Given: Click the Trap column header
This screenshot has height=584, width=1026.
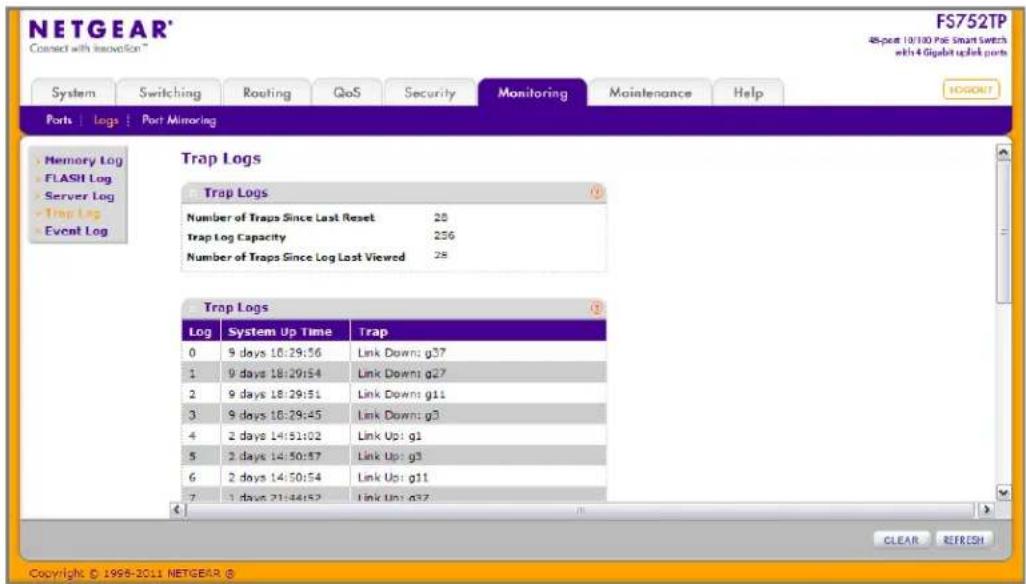Looking at the screenshot, I should (478, 332).
